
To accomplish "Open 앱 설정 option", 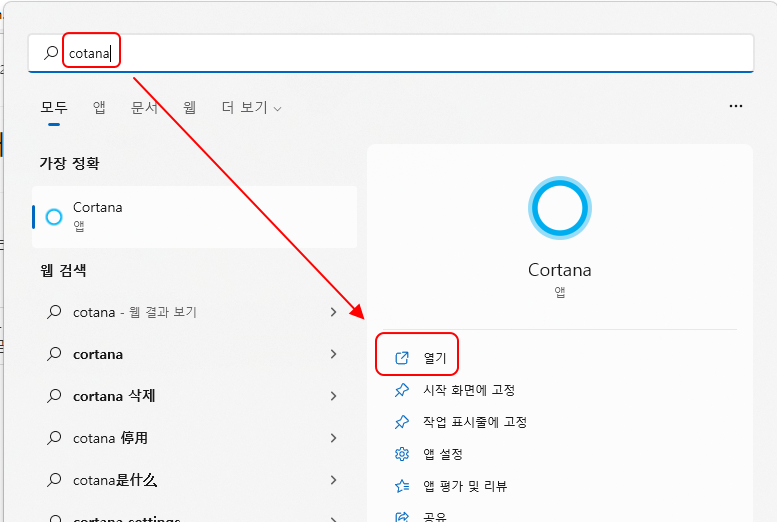I will coord(443,454).
